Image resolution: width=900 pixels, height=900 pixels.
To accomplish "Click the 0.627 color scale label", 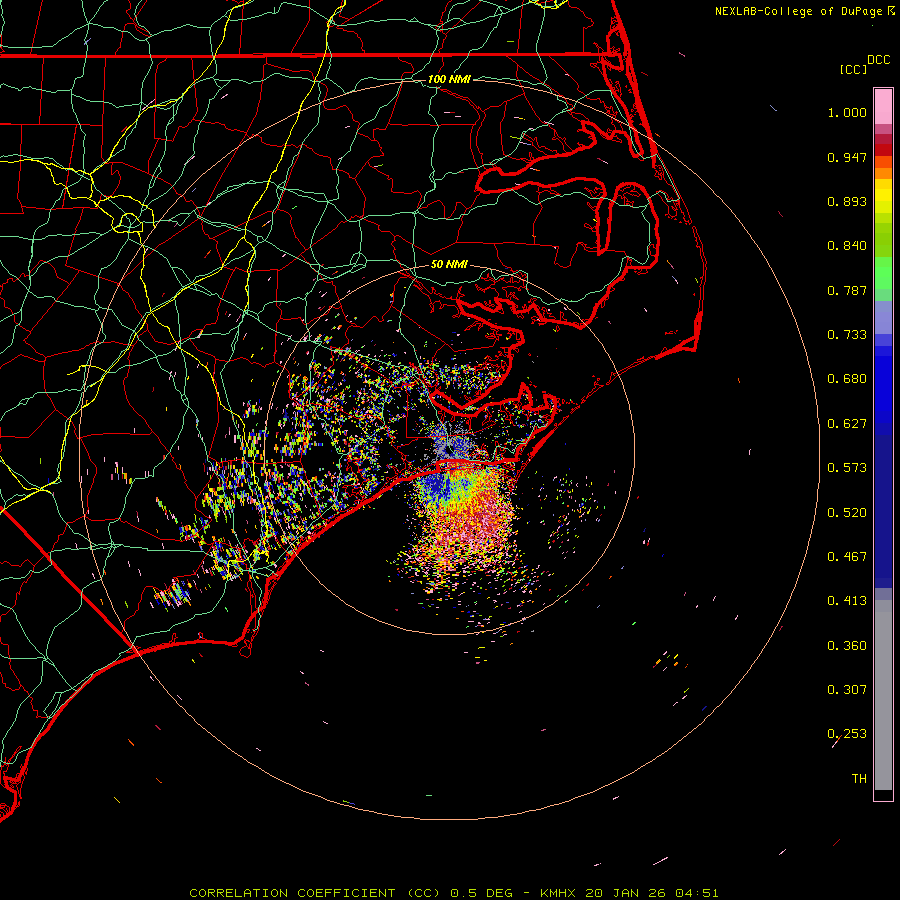I will pos(847,424).
